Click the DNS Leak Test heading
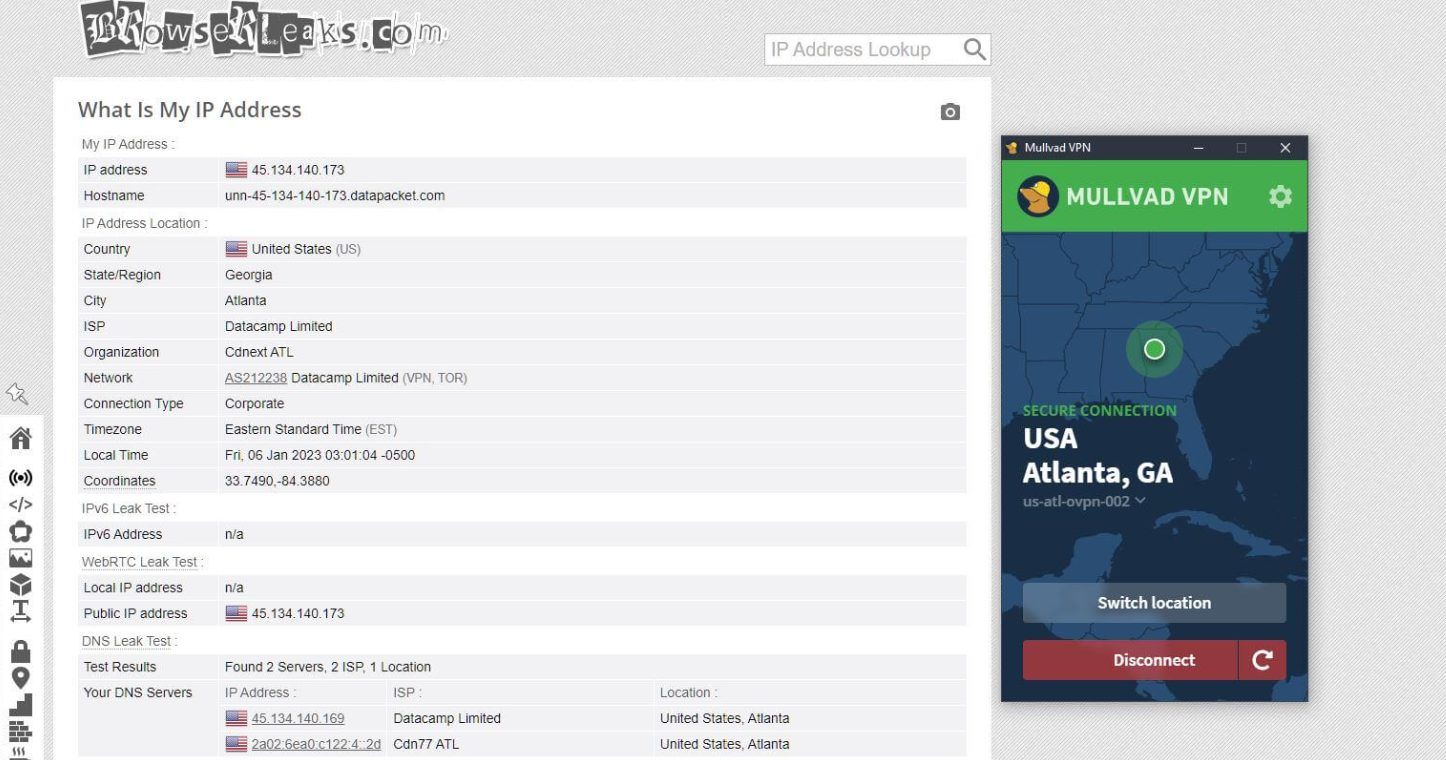1446x760 pixels. 126,641
